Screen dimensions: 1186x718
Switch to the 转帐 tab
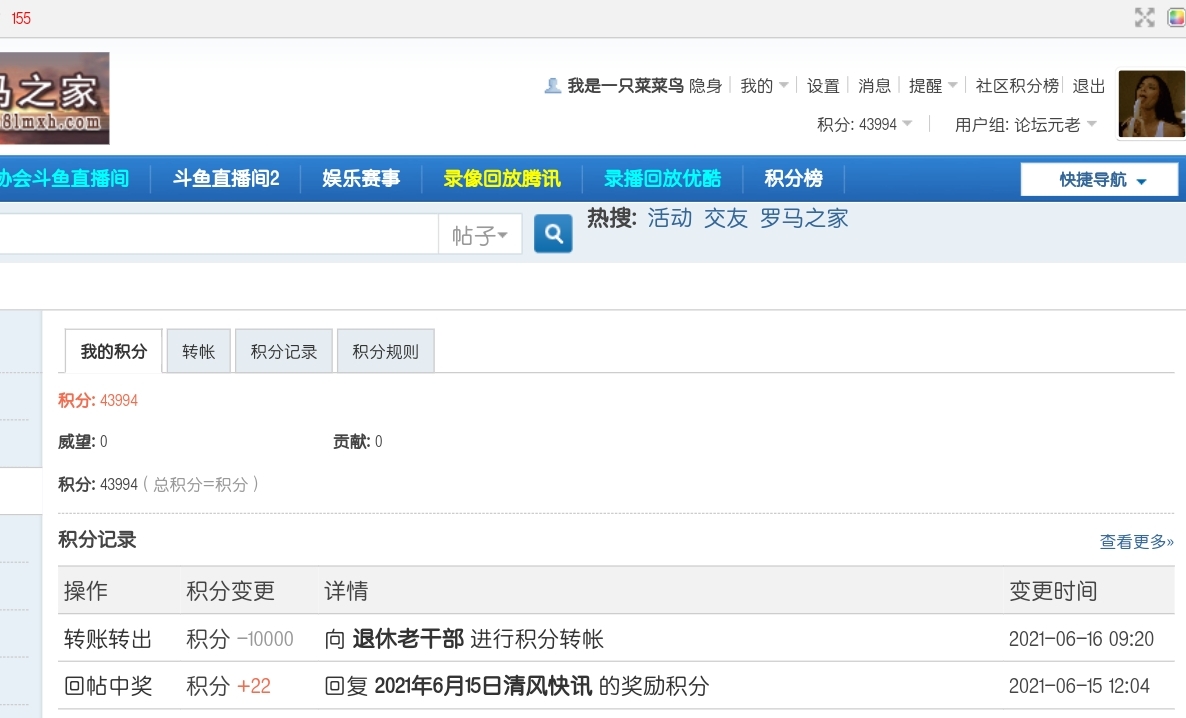pyautogui.click(x=198, y=352)
